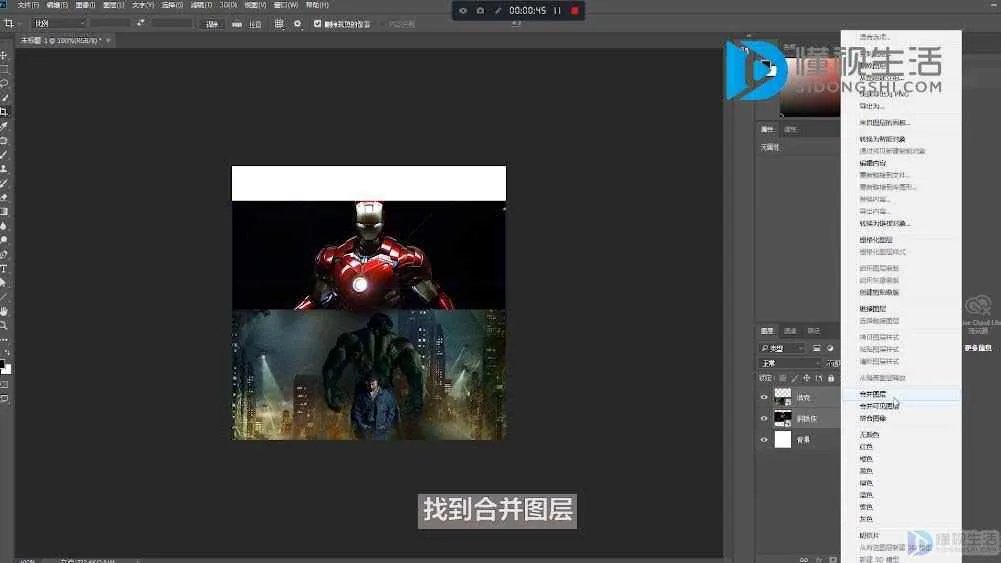Hide the second layer via eye icon

[764, 419]
